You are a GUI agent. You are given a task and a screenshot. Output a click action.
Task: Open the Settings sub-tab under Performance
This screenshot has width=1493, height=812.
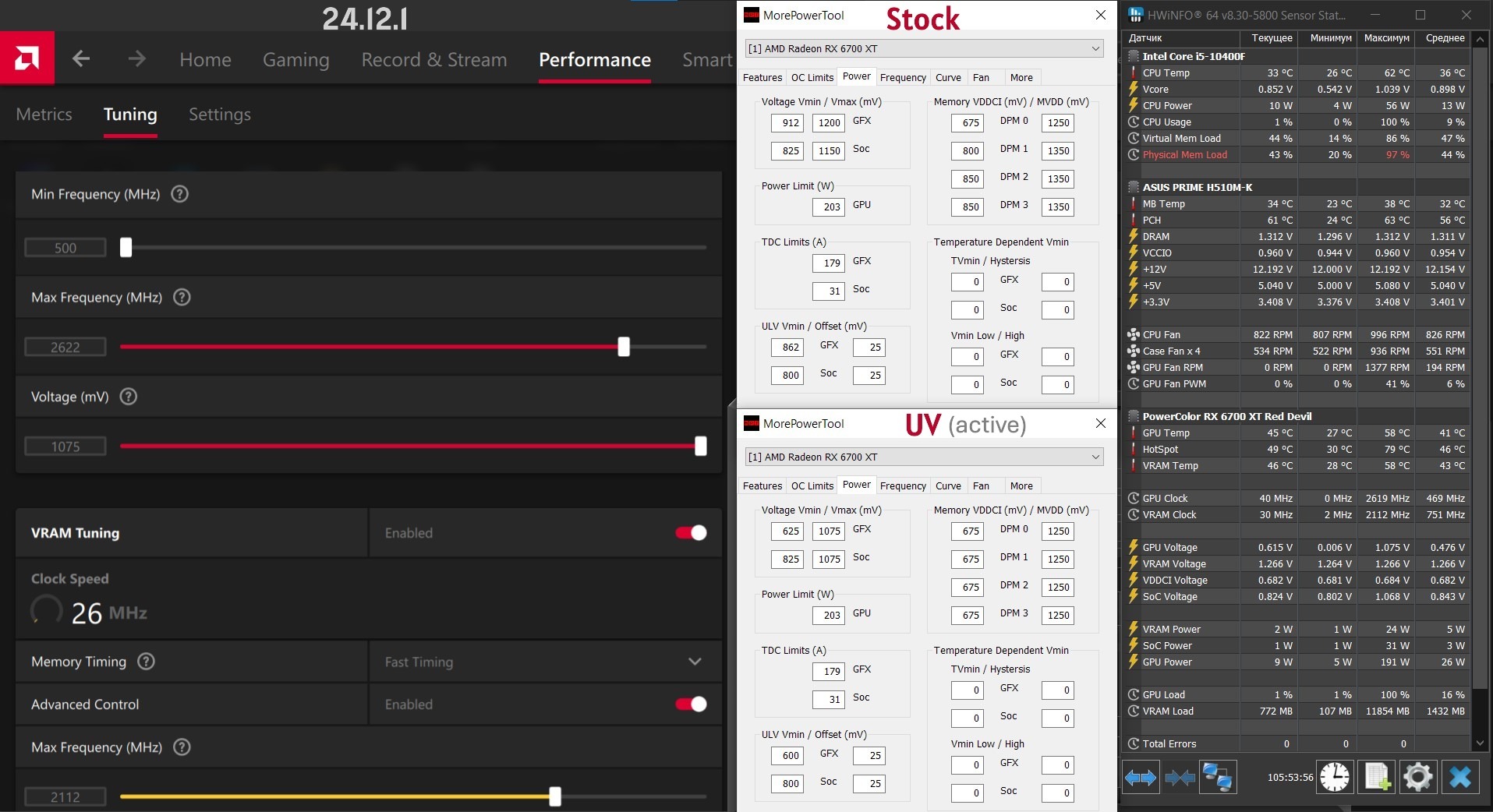pyautogui.click(x=220, y=115)
